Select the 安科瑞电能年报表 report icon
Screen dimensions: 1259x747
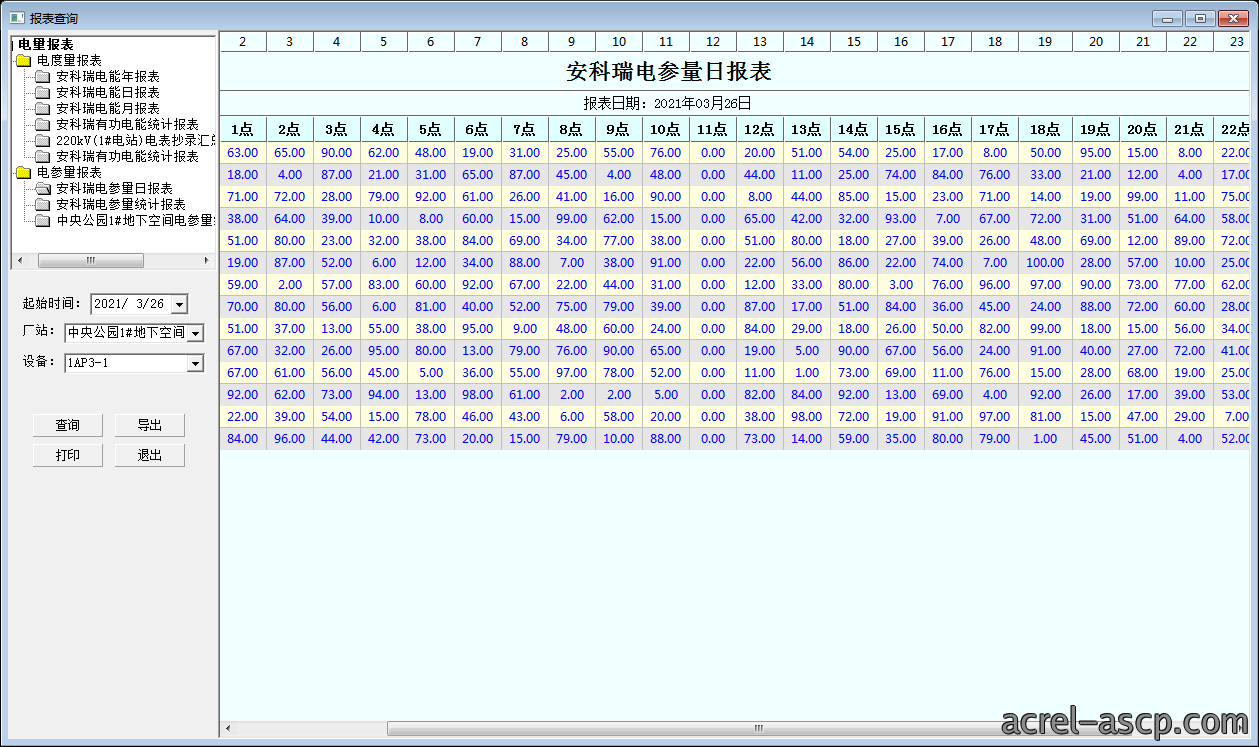(x=42, y=77)
